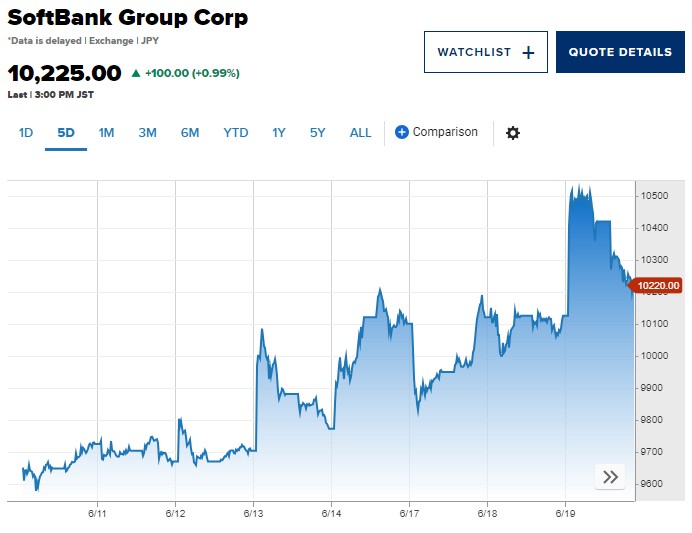This screenshot has width=692, height=533.
Task: Click the plus icon in Watchlist button
Action: (528, 53)
